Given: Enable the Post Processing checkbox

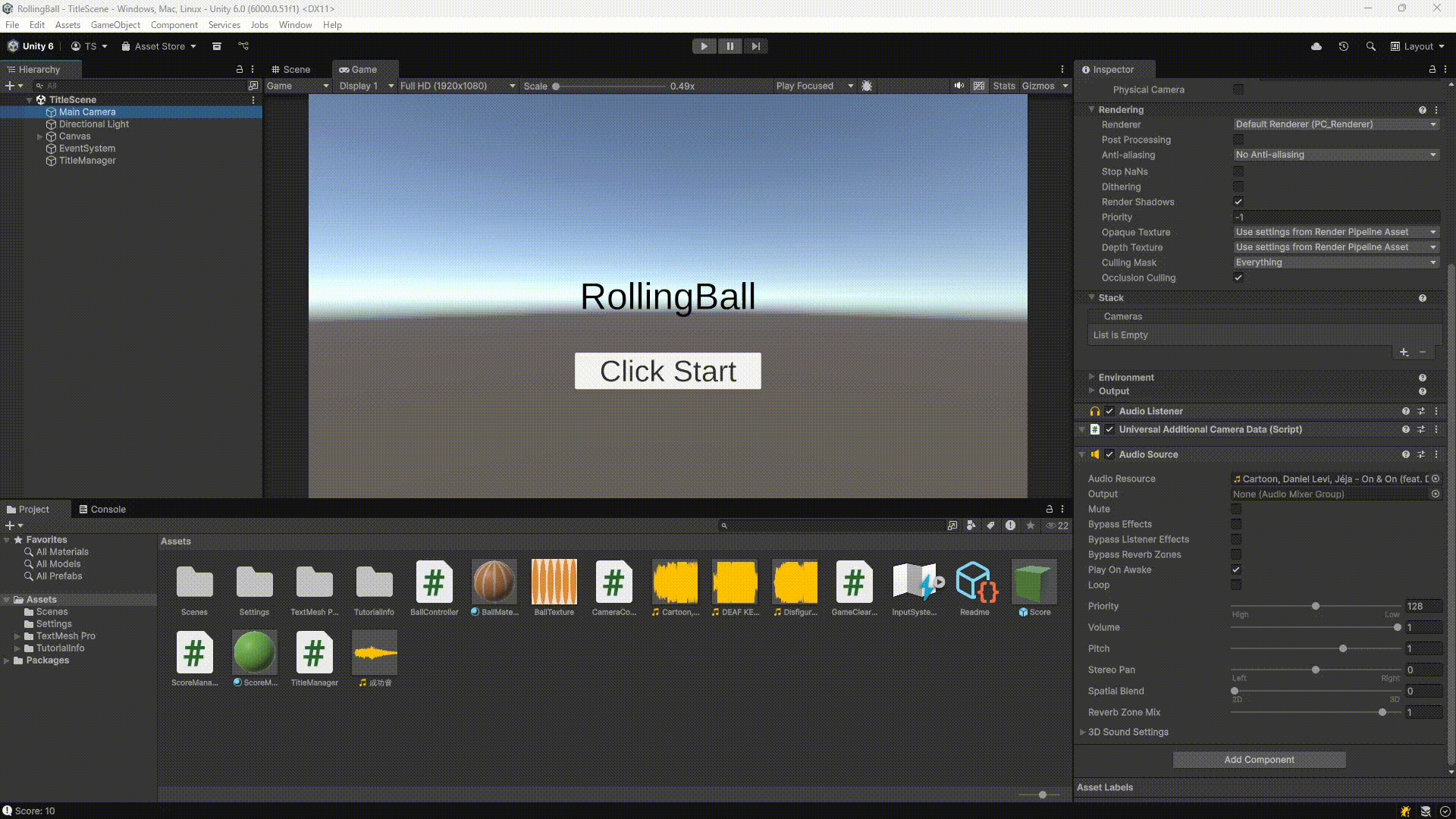Looking at the screenshot, I should tap(1238, 140).
